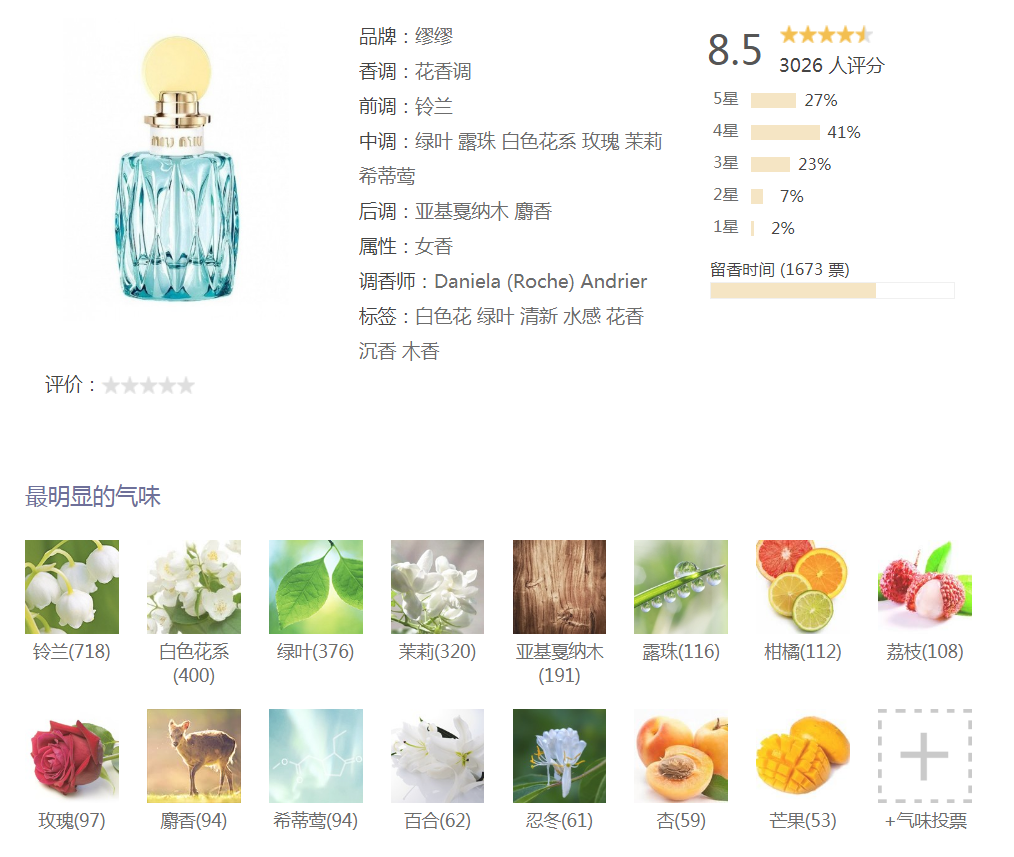The image size is (1014, 857).
Task: Click the 玫瑰 rose scent icon
Action: point(72,755)
